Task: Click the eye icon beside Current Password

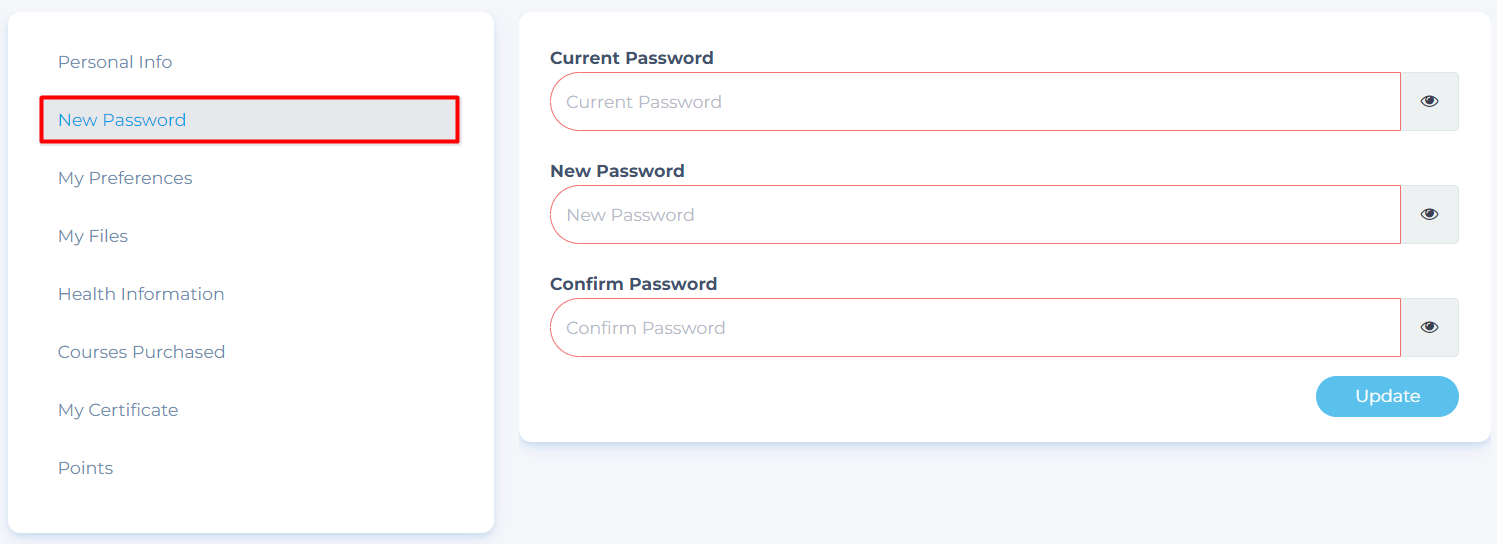Action: [1429, 101]
